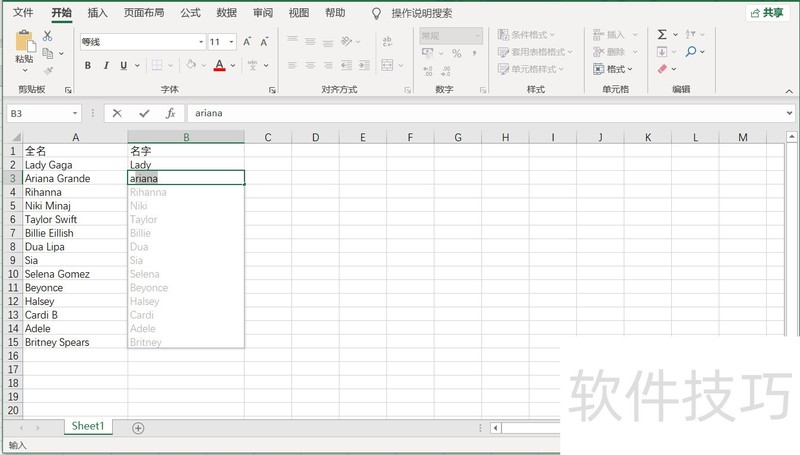Image resolution: width=800 pixels, height=455 pixels.
Task: Open the font color dropdown arrow
Action: (x=233, y=66)
